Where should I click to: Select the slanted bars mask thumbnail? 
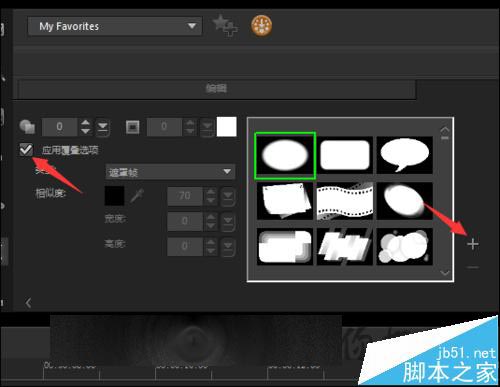(345, 246)
